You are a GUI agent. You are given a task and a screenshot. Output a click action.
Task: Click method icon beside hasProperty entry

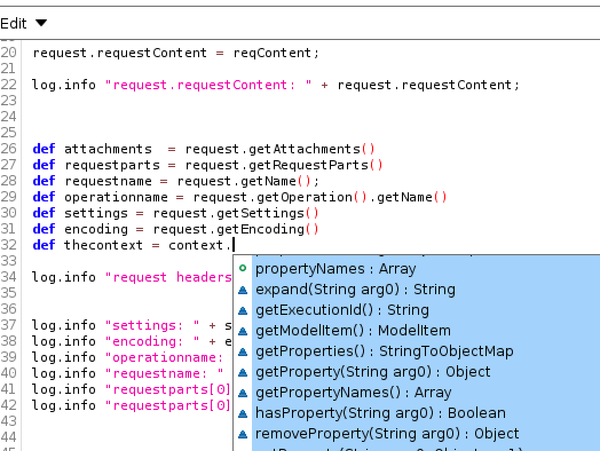coord(243,413)
